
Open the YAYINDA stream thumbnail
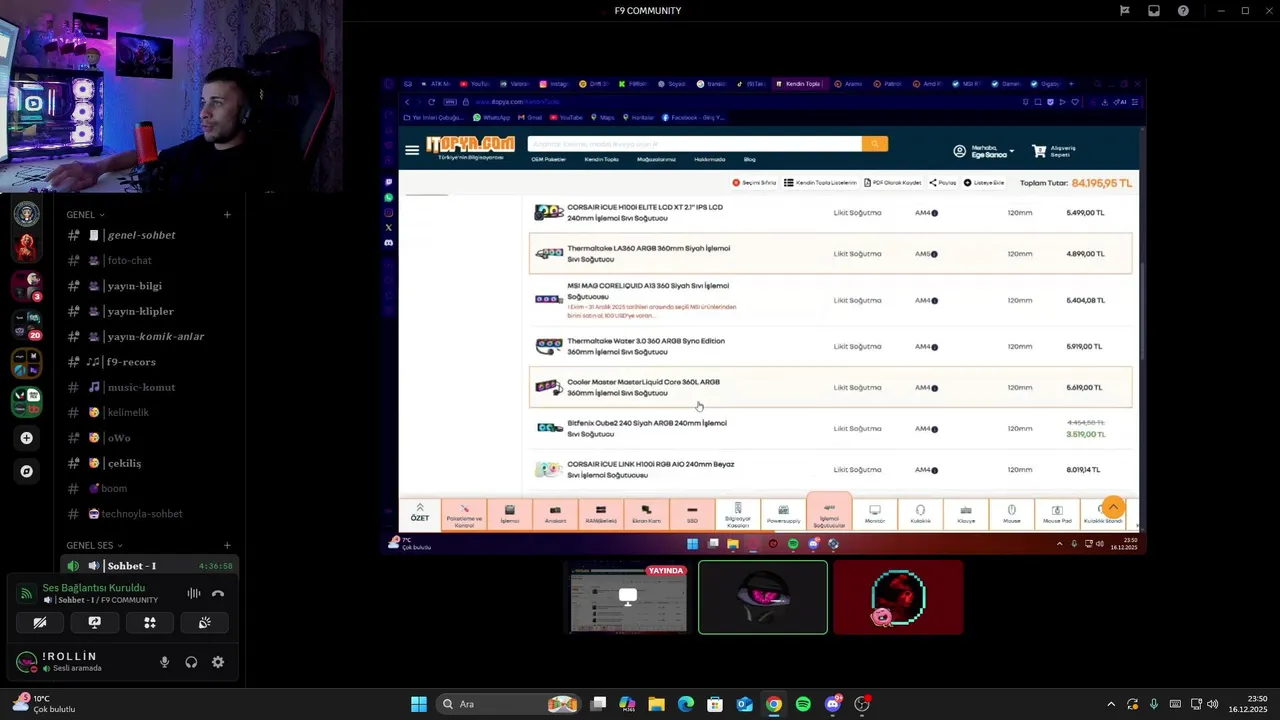pos(629,598)
